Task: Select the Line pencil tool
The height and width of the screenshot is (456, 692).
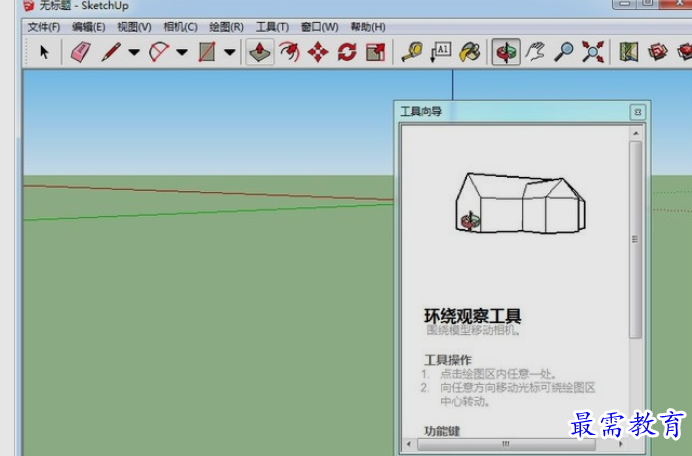Action: tap(111, 52)
